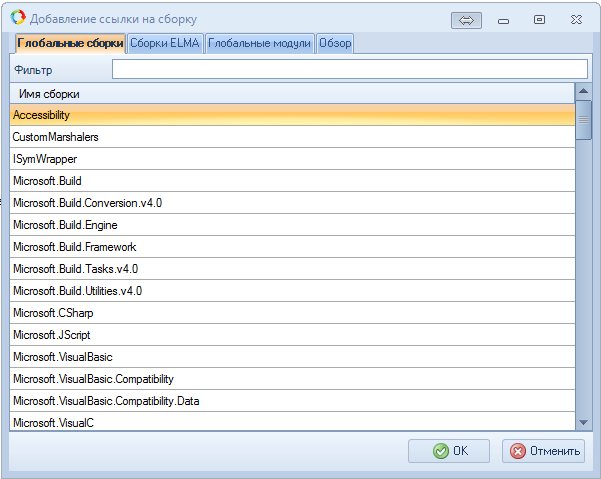Click the scrollbar down arrow
The width and height of the screenshot is (601, 479).
[x=583, y=423]
